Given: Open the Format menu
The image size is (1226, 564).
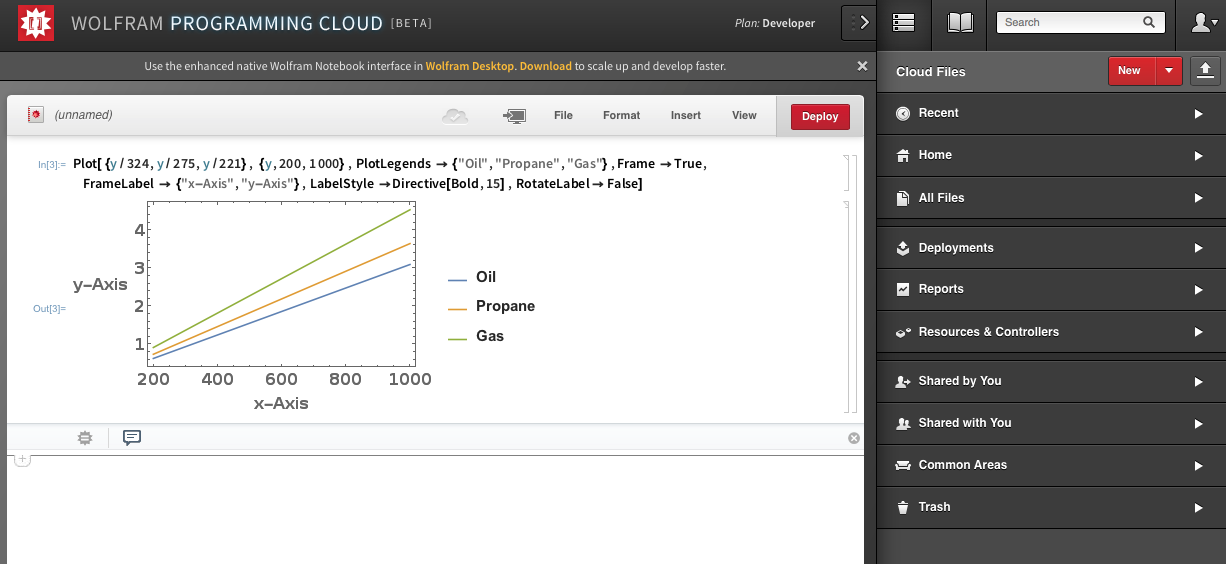Looking at the screenshot, I should pos(621,116).
